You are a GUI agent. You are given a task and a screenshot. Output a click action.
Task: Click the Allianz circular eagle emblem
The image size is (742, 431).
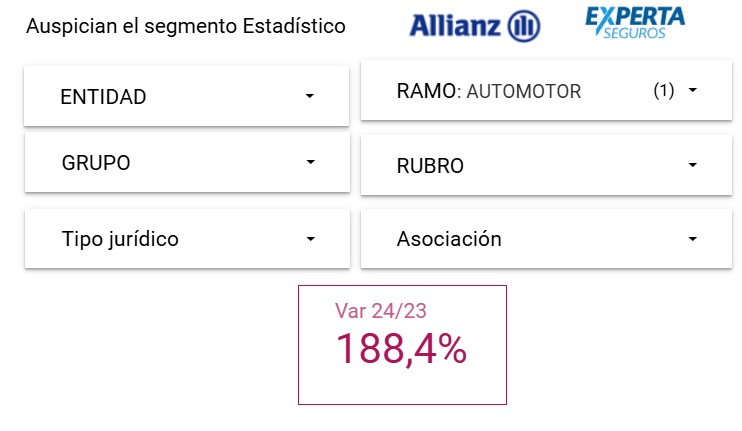[x=523, y=26]
